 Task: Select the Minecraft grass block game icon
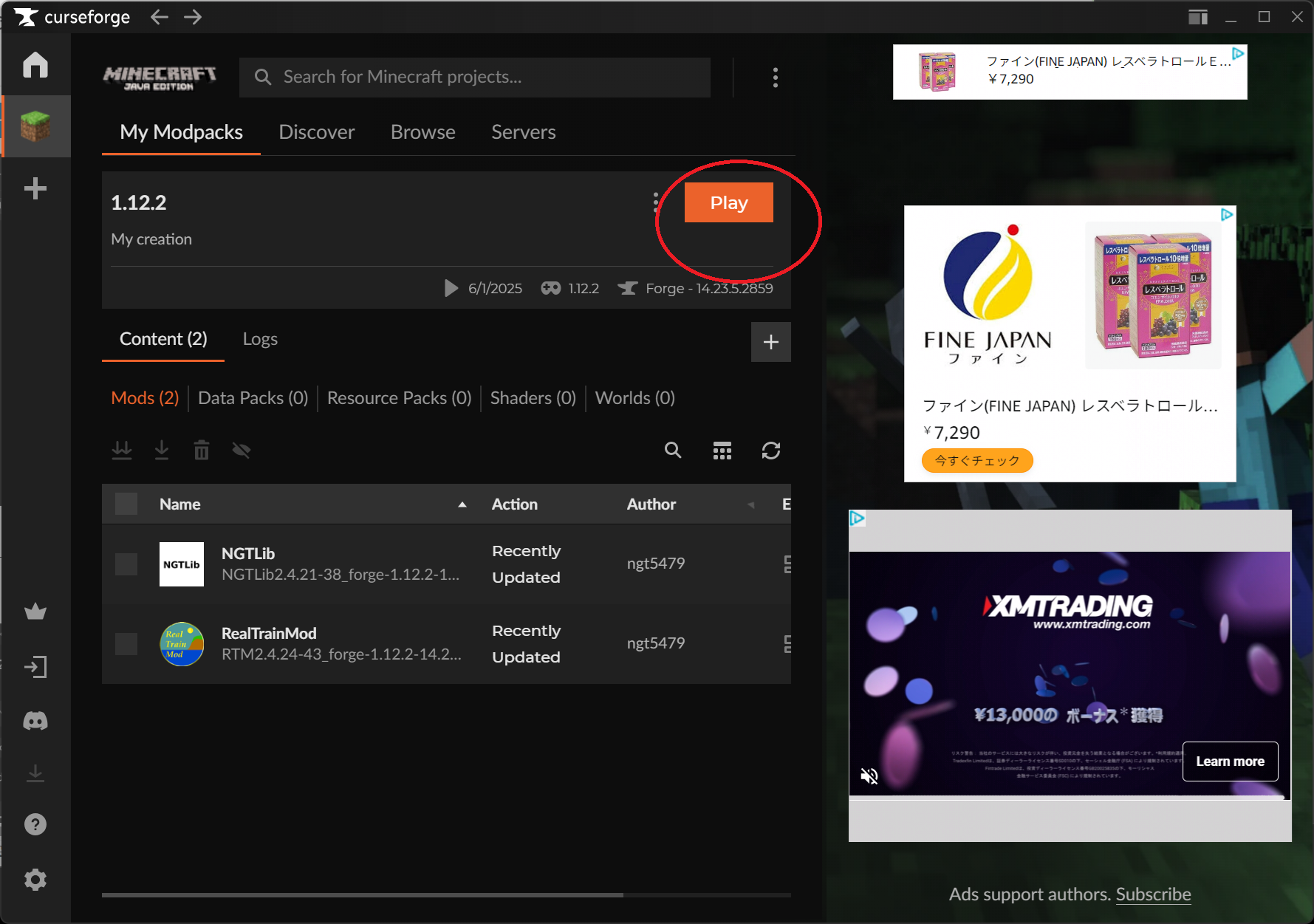pyautogui.click(x=35, y=126)
